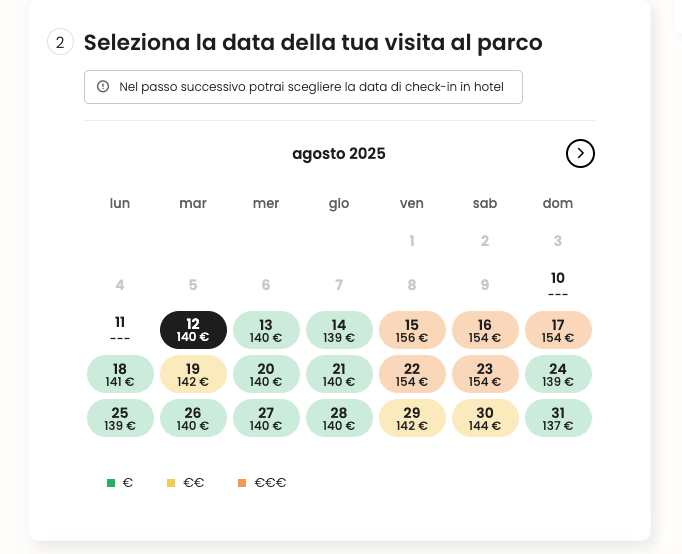Click the yellow €€ legend swatch

pos(171,483)
